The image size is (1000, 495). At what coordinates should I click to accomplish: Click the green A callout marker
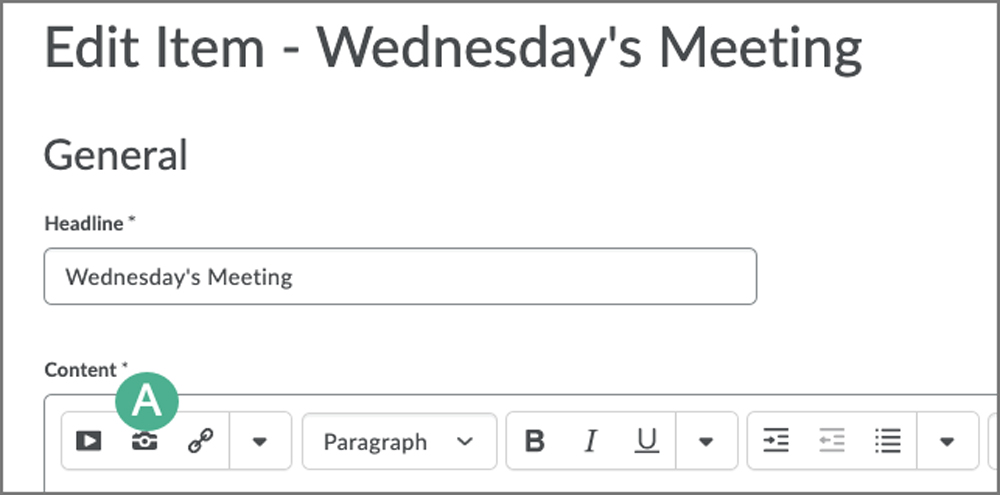(147, 403)
